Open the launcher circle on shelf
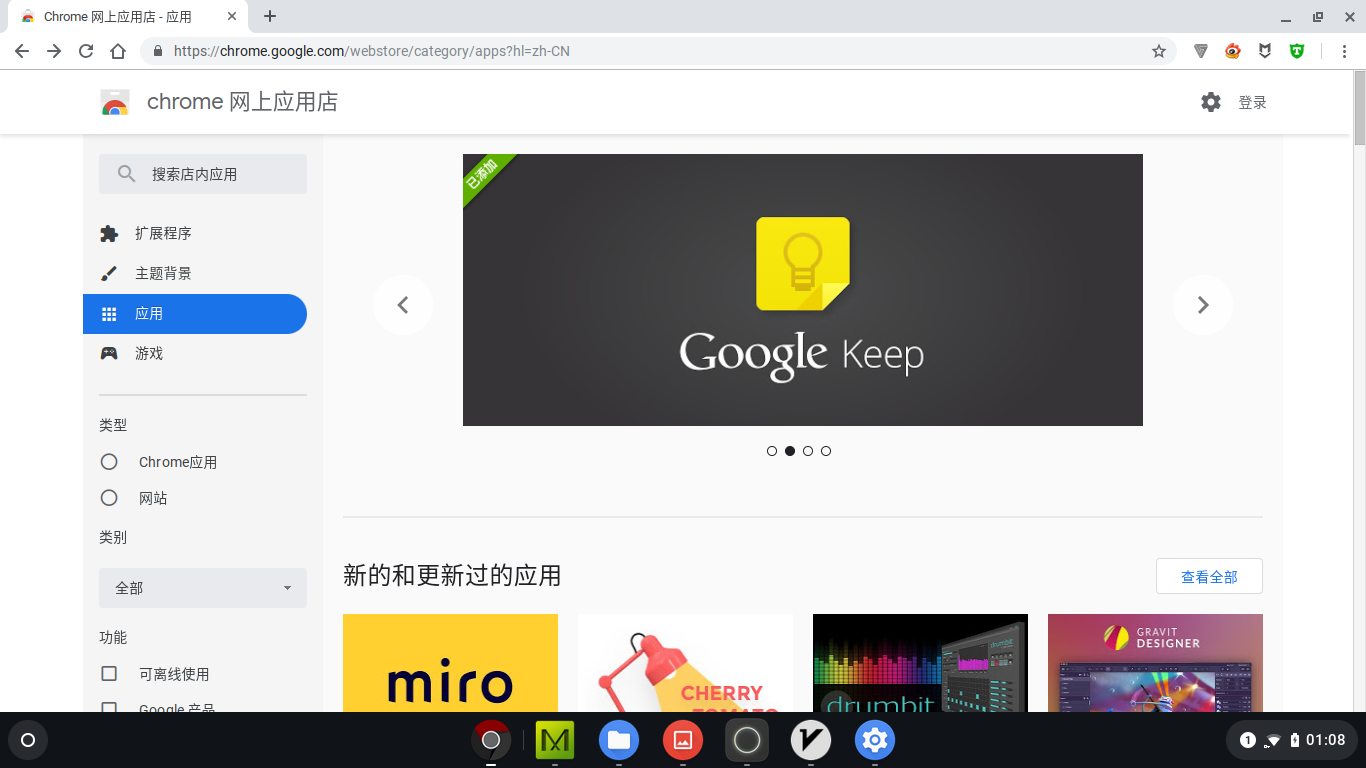Screen dimensions: 1366x768 click(x=28, y=740)
